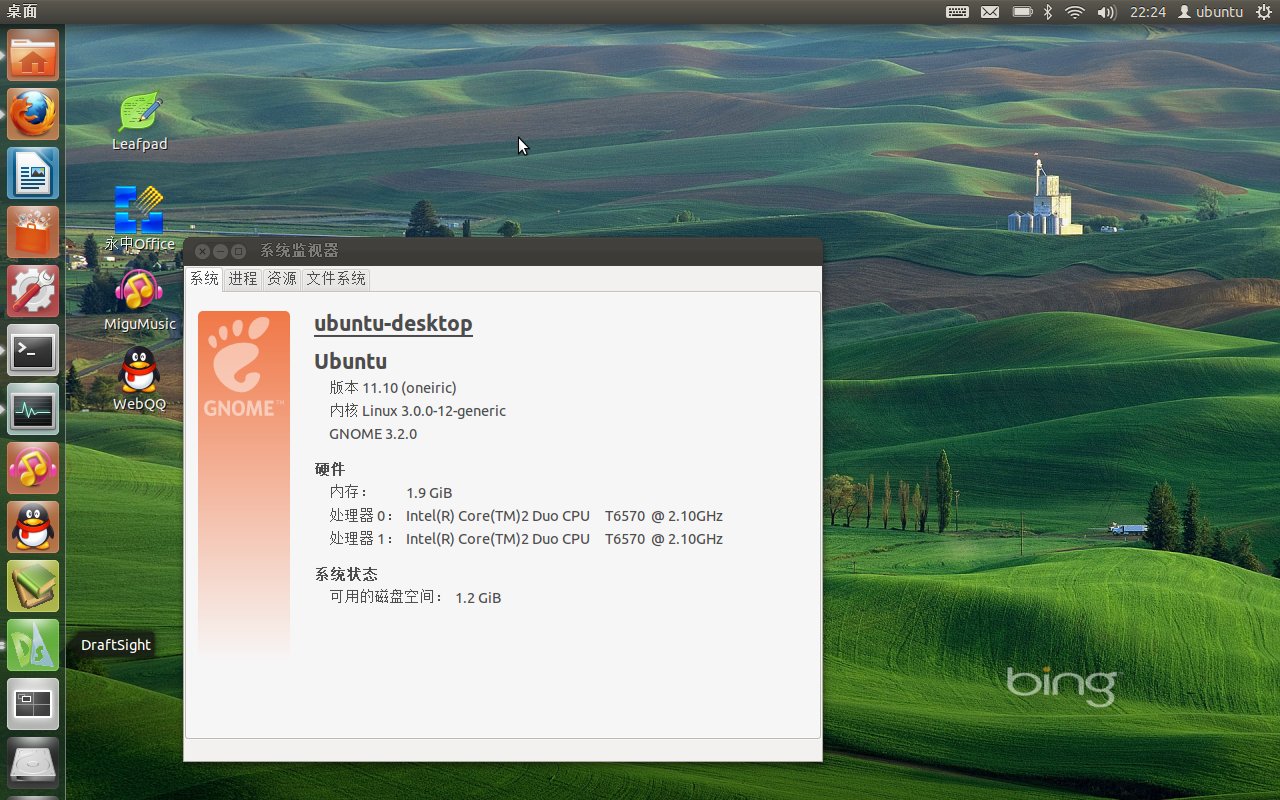Open the keyboard indicator in top panel
Screen dimensions: 1280x800
[957, 12]
